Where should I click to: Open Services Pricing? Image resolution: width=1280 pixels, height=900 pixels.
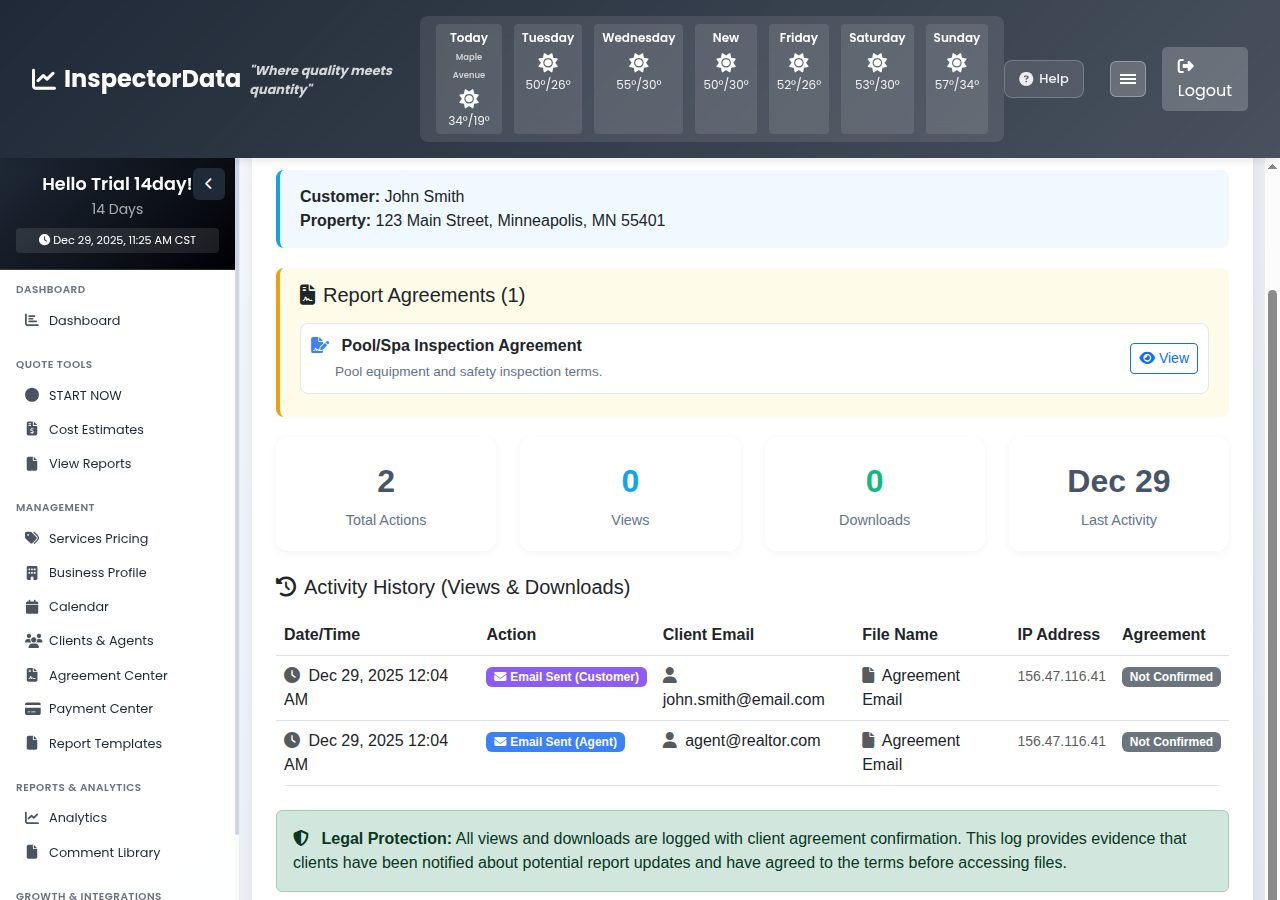pos(96,538)
